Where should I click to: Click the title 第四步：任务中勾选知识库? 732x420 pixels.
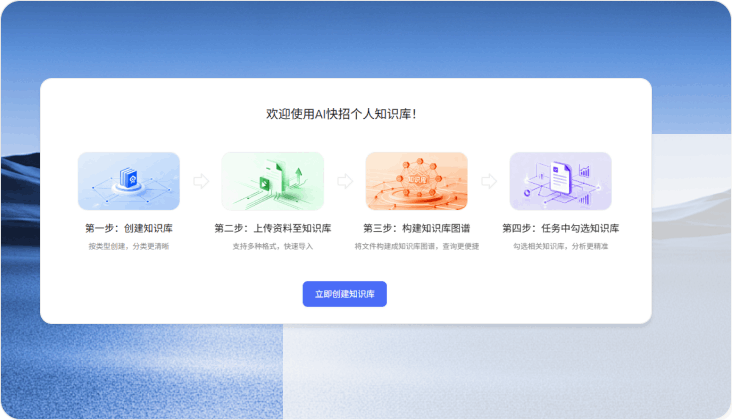tap(561, 228)
